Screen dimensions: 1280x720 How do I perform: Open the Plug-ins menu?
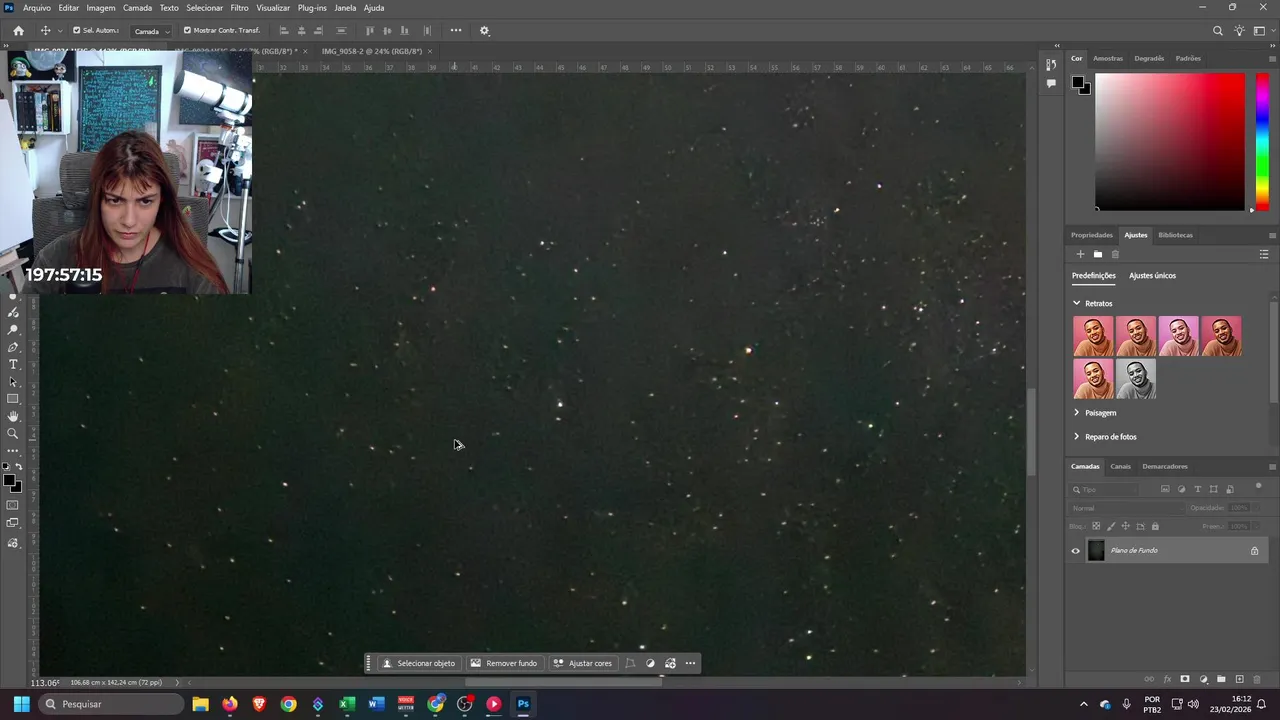coord(312,8)
